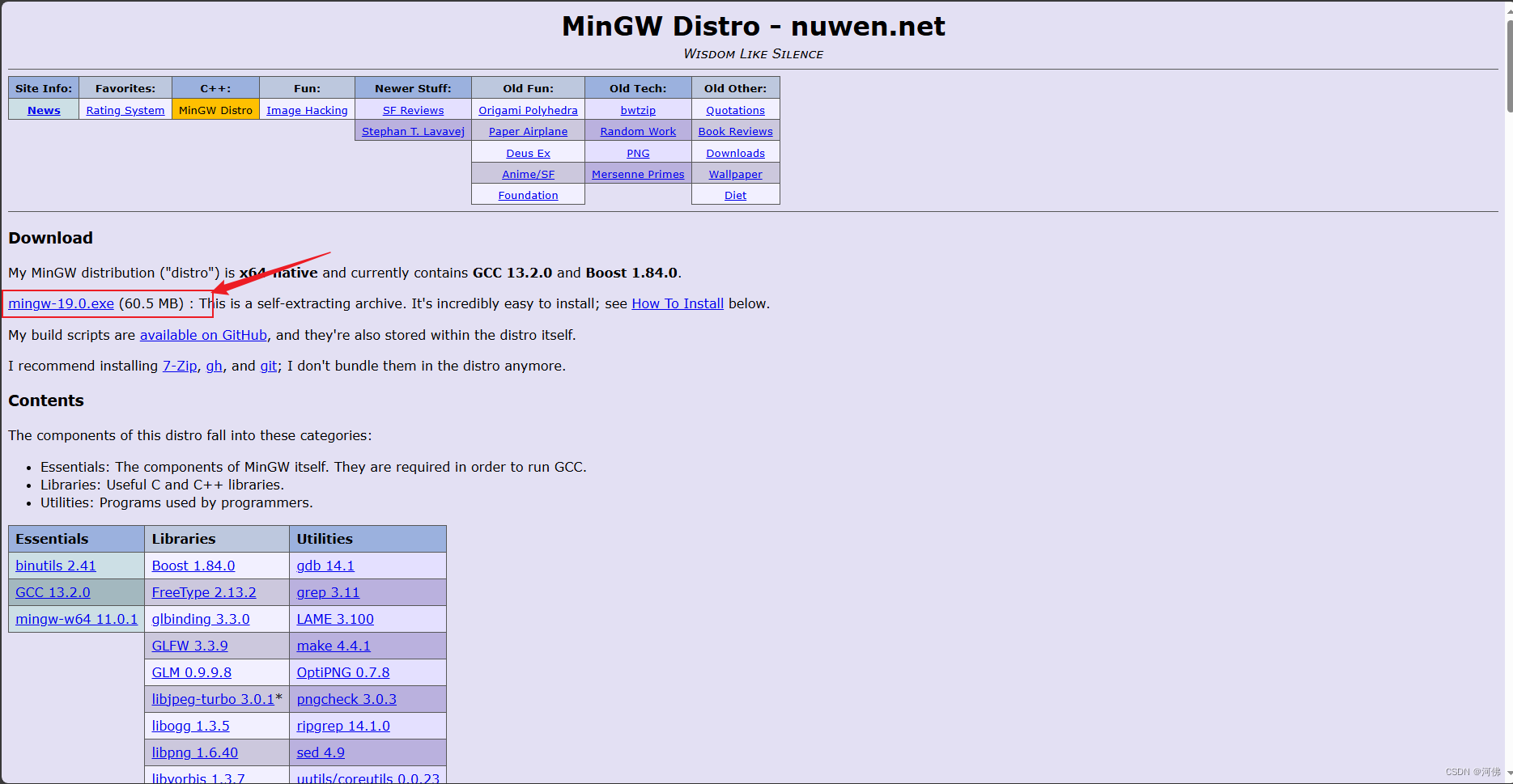Open mingw-w64 11.0.1 entry
Viewport: 1513px width, 784px height.
(x=77, y=619)
